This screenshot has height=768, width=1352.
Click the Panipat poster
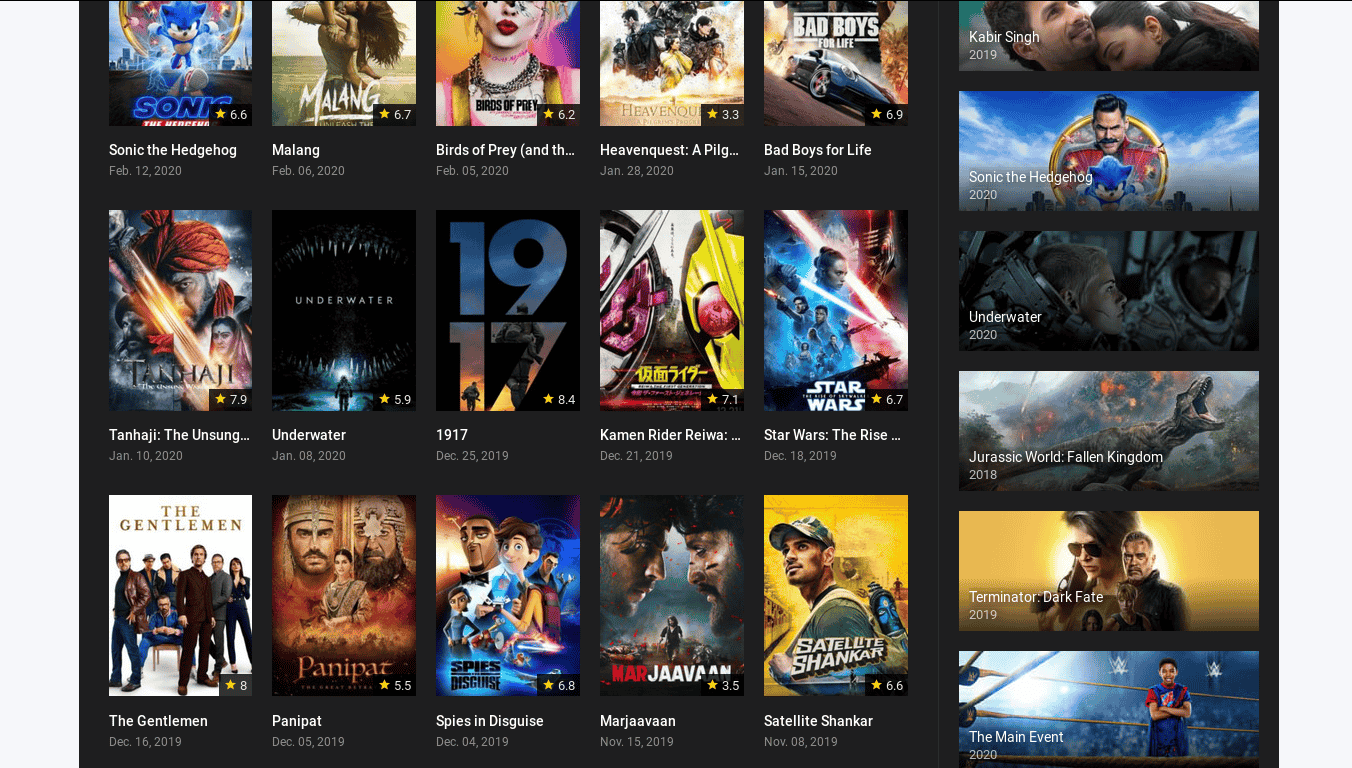coord(344,595)
